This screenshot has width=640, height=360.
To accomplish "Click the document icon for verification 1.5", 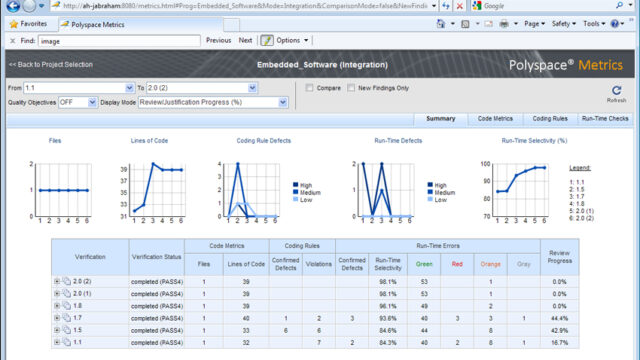I will tap(67, 330).
